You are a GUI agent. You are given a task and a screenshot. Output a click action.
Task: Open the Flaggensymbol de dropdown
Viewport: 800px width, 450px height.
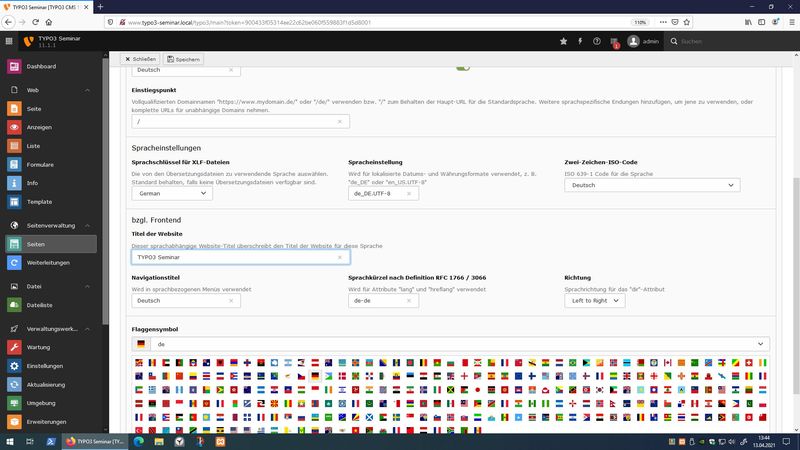pyautogui.click(x=460, y=344)
